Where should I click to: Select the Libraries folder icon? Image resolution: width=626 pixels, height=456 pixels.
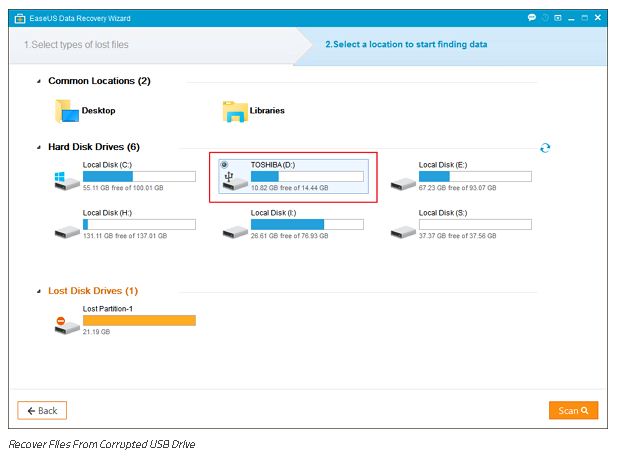(235, 111)
